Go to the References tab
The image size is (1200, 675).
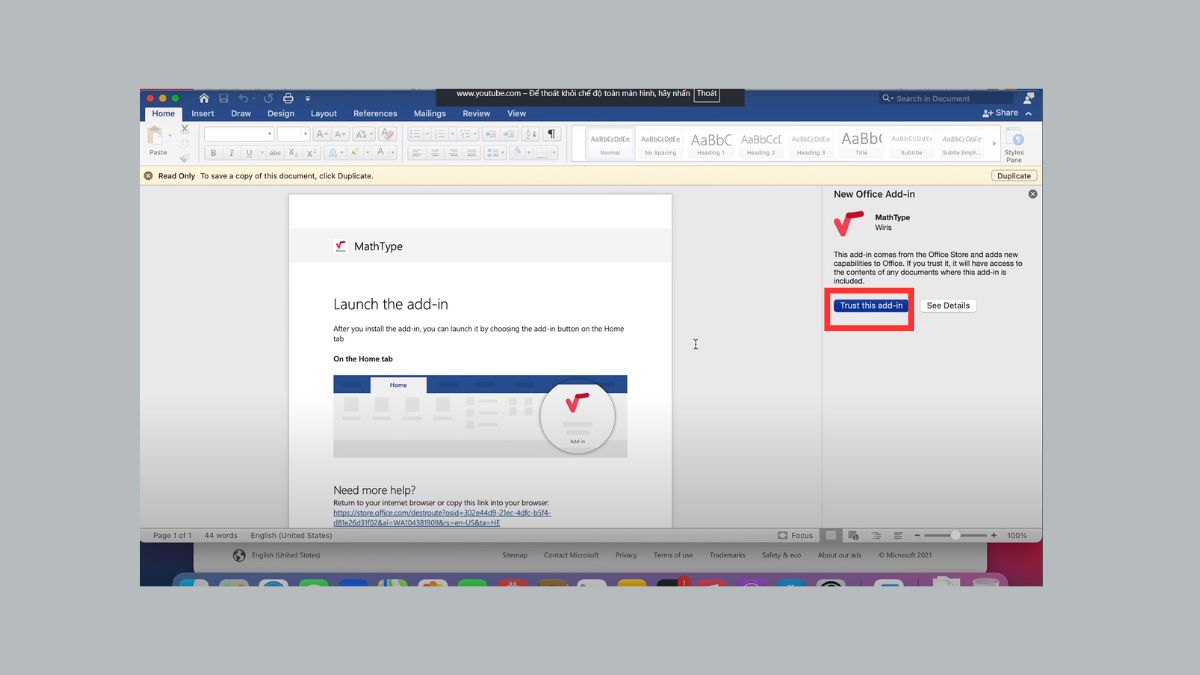tap(375, 114)
